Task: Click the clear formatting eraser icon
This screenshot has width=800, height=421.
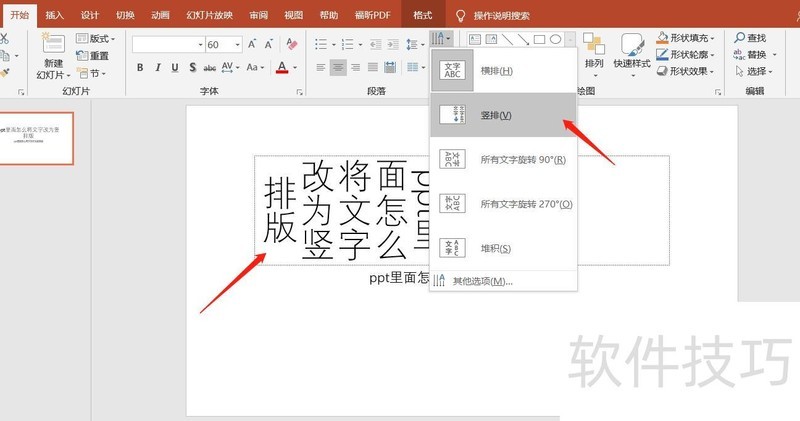Action: pyautogui.click(x=292, y=44)
